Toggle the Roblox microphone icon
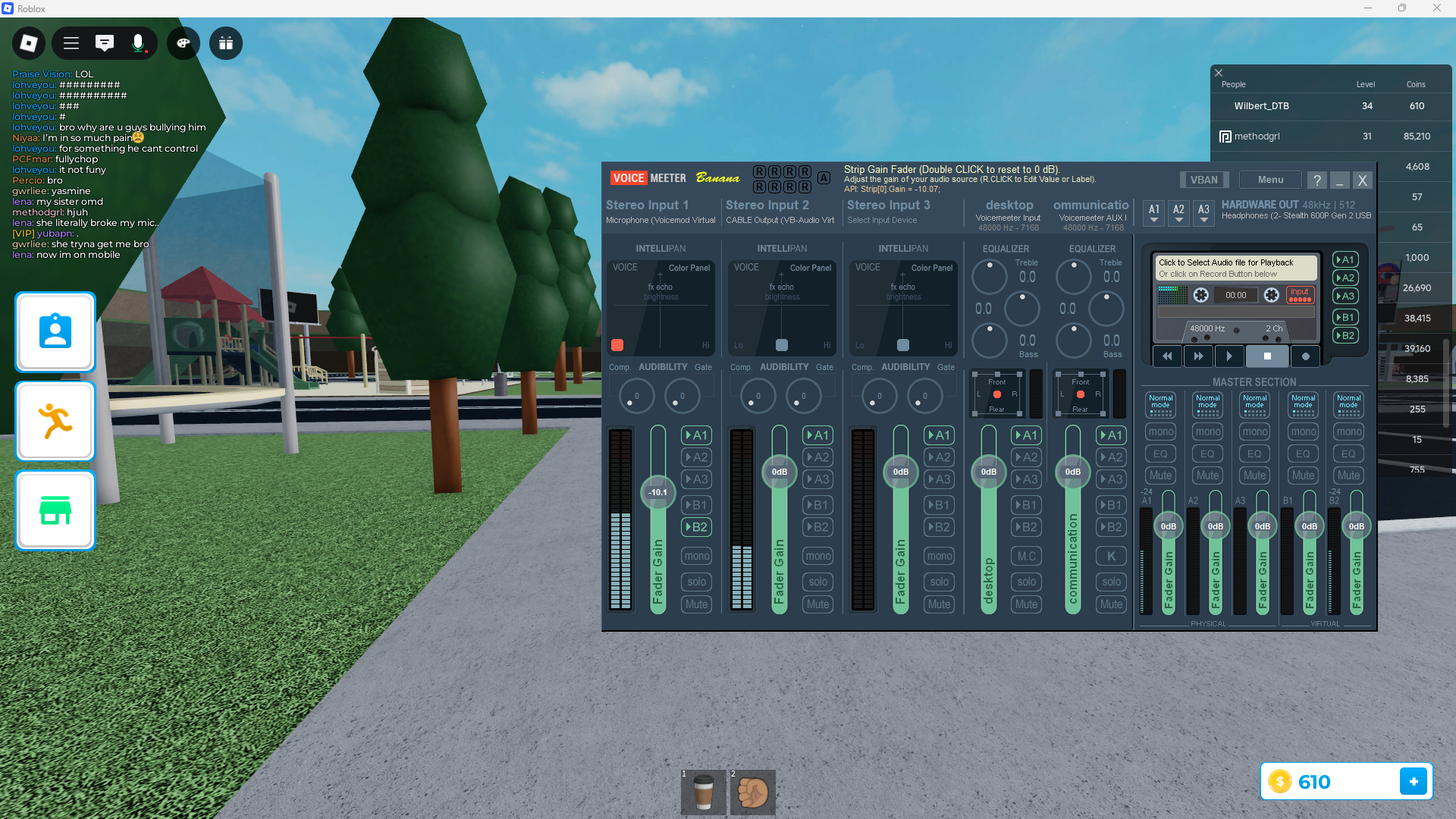Screen dimensions: 1456x819 (138, 43)
